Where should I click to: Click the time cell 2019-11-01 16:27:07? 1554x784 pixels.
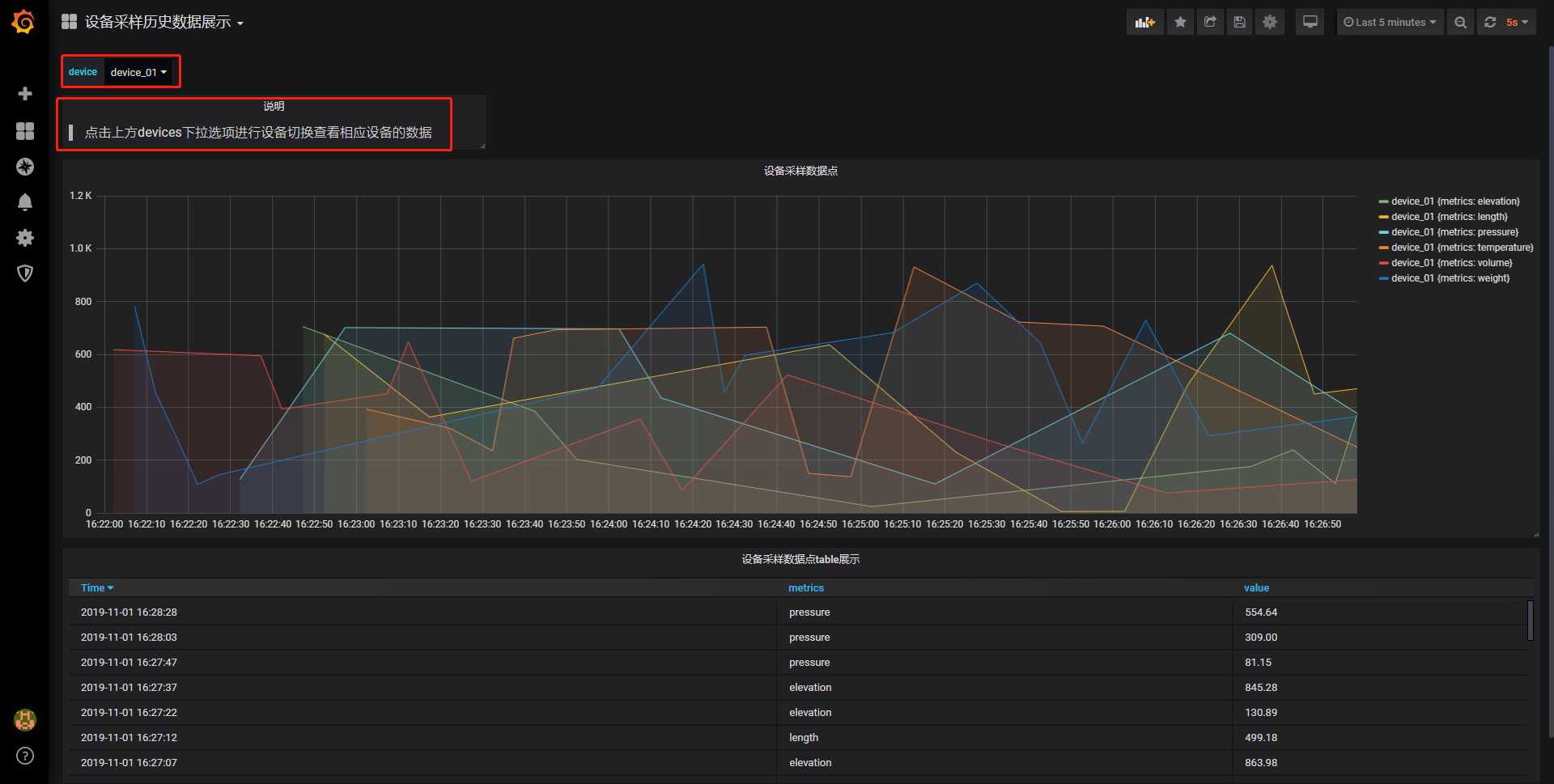129,763
